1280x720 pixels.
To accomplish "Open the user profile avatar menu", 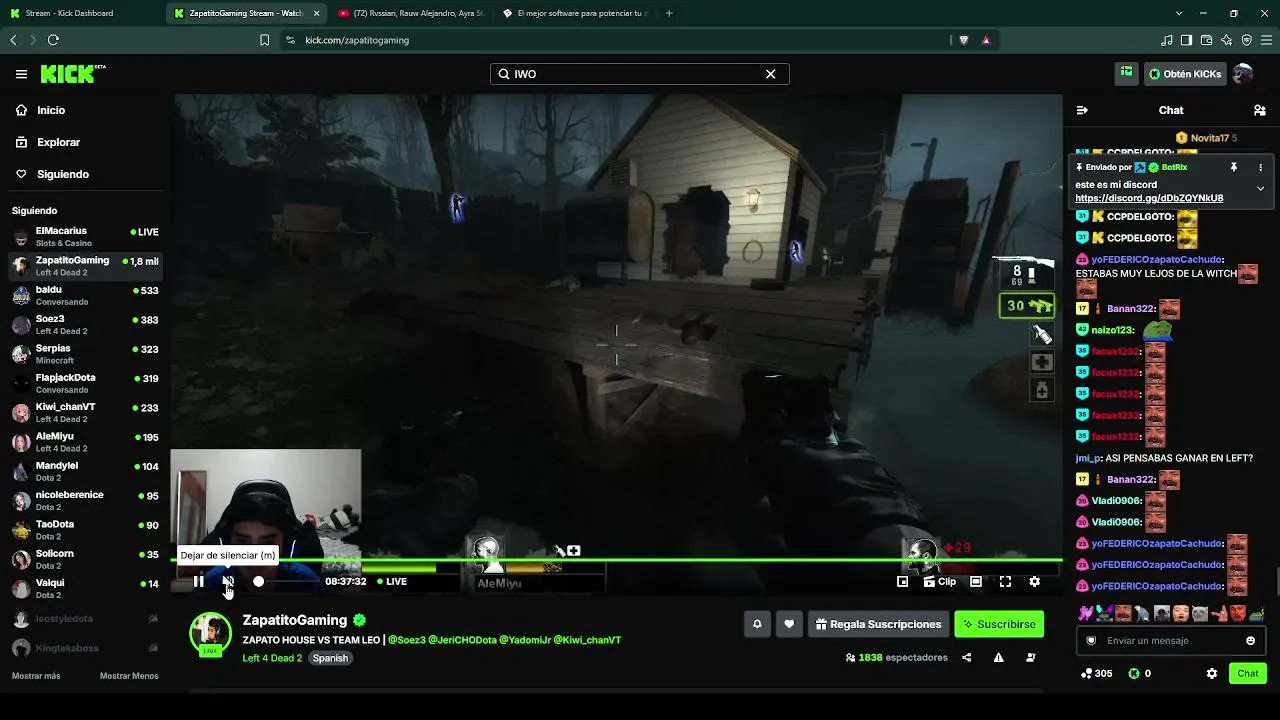I will pos(1243,74).
